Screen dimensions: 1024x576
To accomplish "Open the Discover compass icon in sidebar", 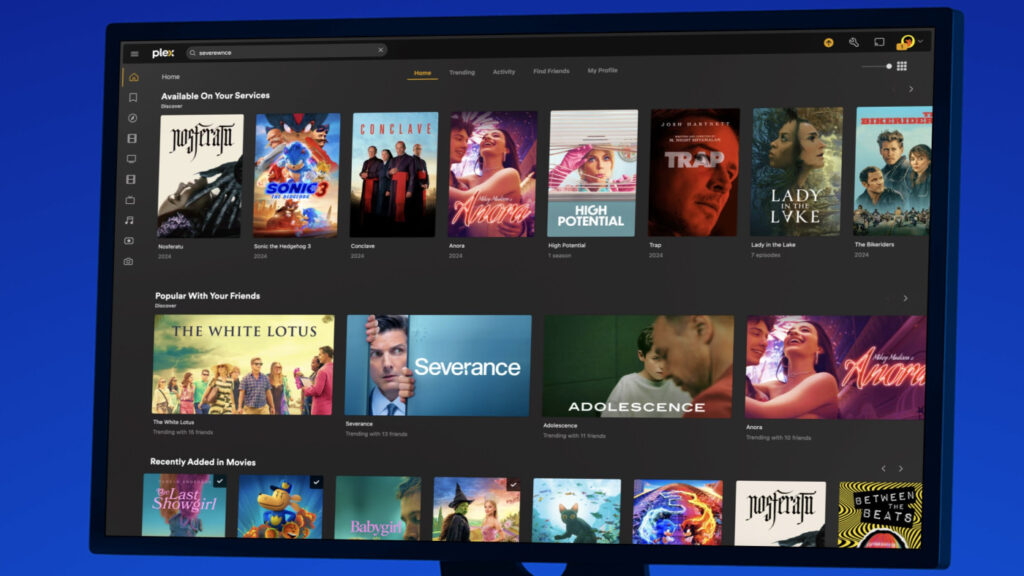I will pos(133,118).
